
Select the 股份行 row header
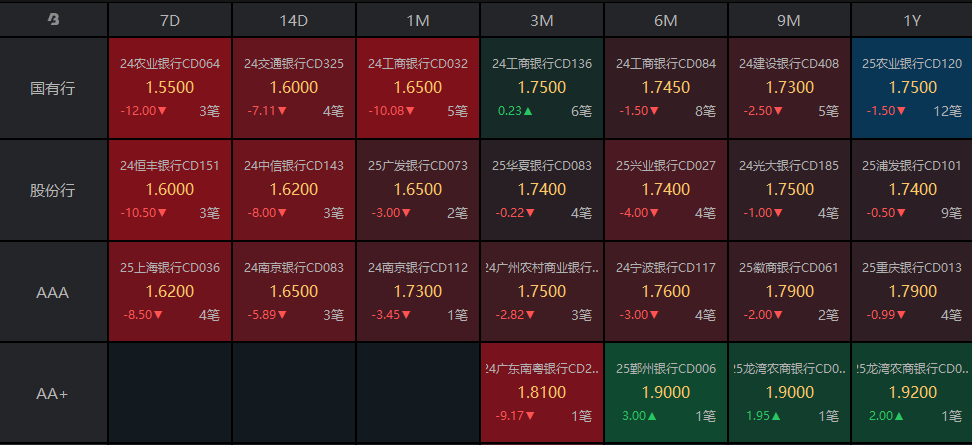tap(53, 190)
